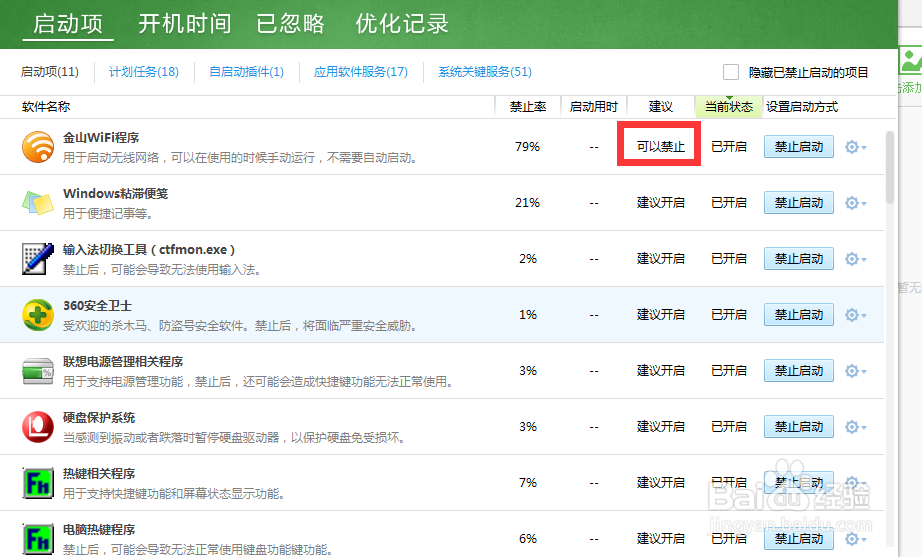Click the 6% disable rate value
This screenshot has width=922, height=557.
(527, 539)
